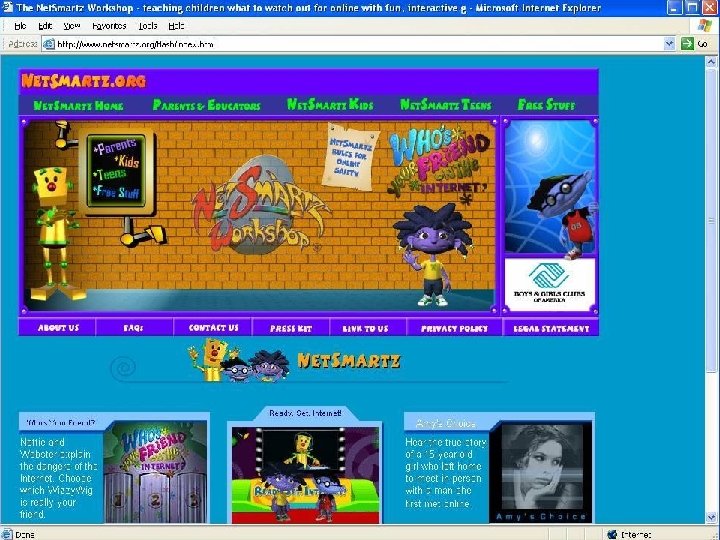The height and width of the screenshot is (540, 720).
Task: Open the Favorites menu
Action: [x=109, y=26]
